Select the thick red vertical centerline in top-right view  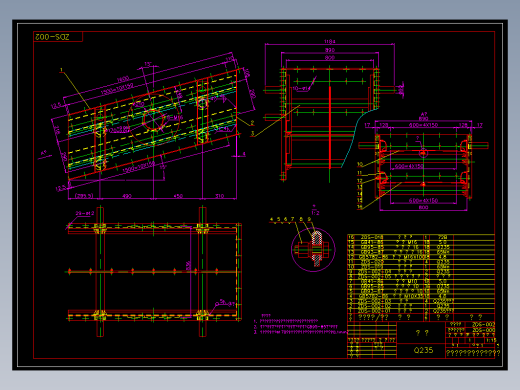tap(330, 127)
